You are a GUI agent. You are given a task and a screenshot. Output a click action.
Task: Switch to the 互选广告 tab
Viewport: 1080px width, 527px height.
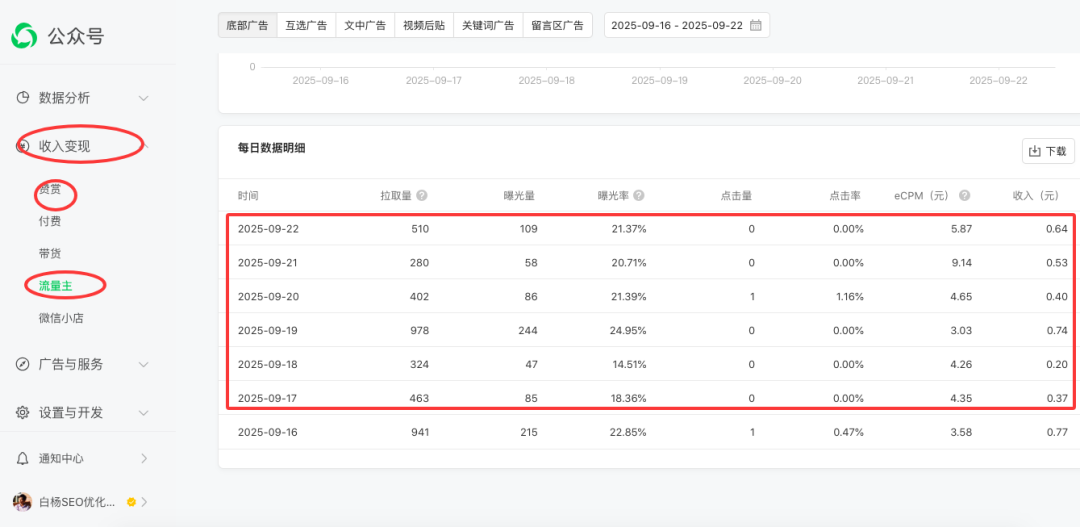point(305,25)
